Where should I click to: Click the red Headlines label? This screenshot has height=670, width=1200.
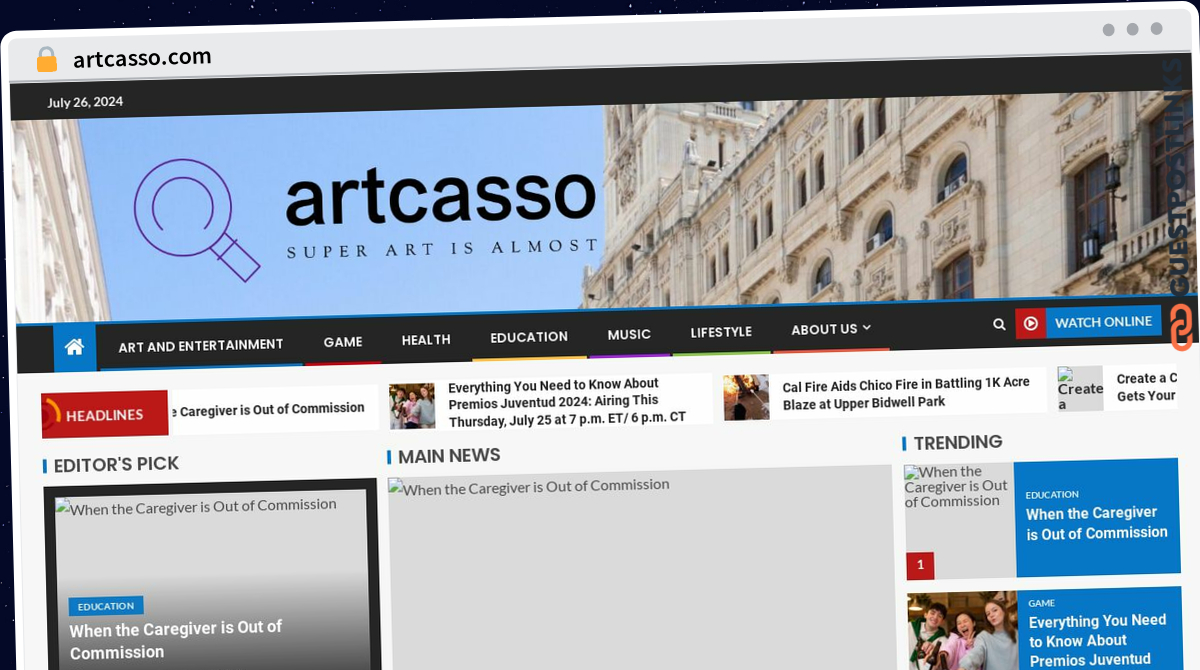click(105, 414)
